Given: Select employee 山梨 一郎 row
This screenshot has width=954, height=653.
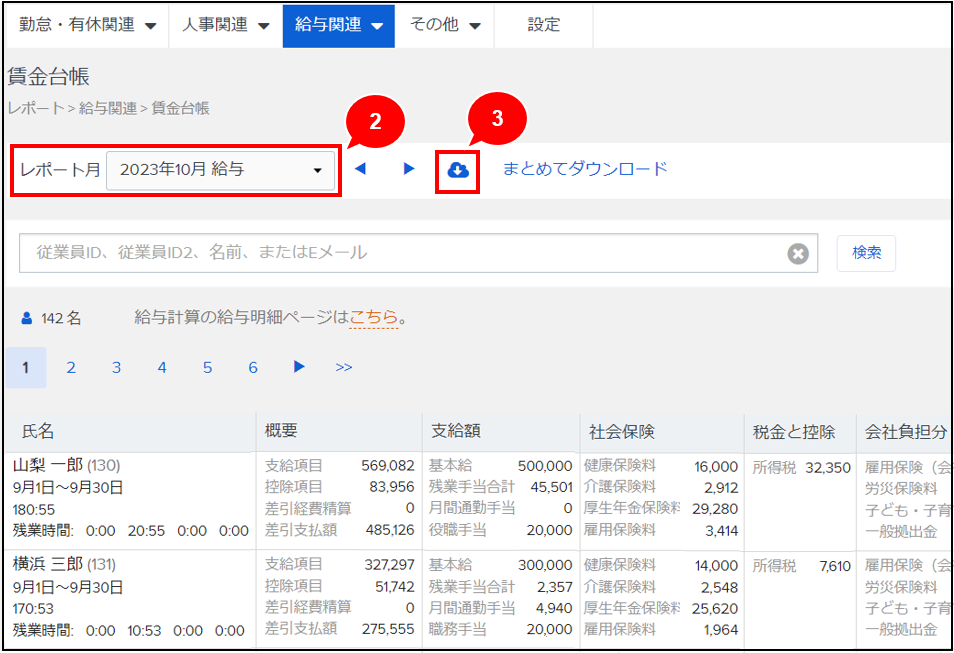Looking at the screenshot, I should point(48,466).
